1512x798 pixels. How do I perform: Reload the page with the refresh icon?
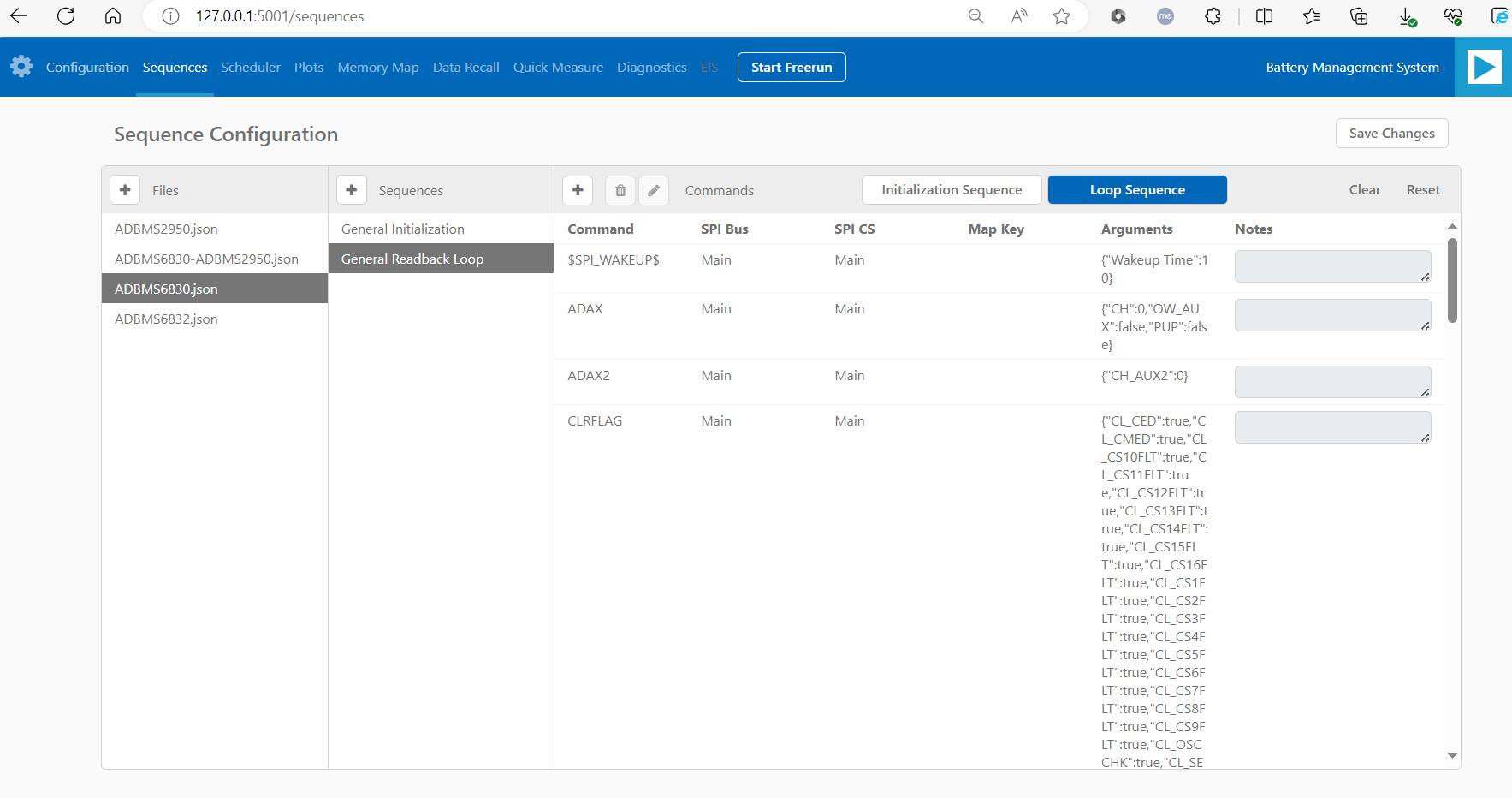coord(65,15)
